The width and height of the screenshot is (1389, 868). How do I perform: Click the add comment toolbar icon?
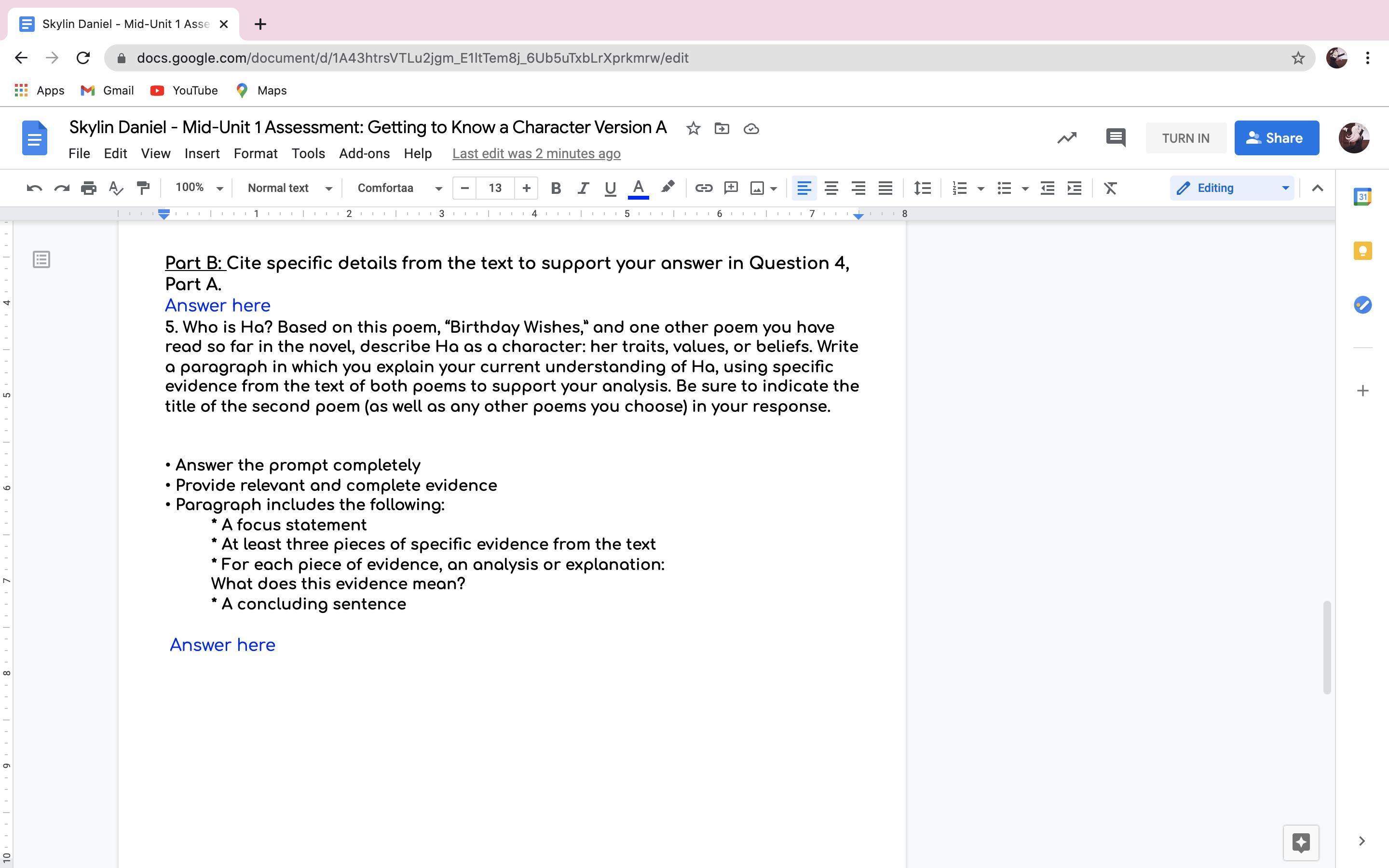point(731,188)
